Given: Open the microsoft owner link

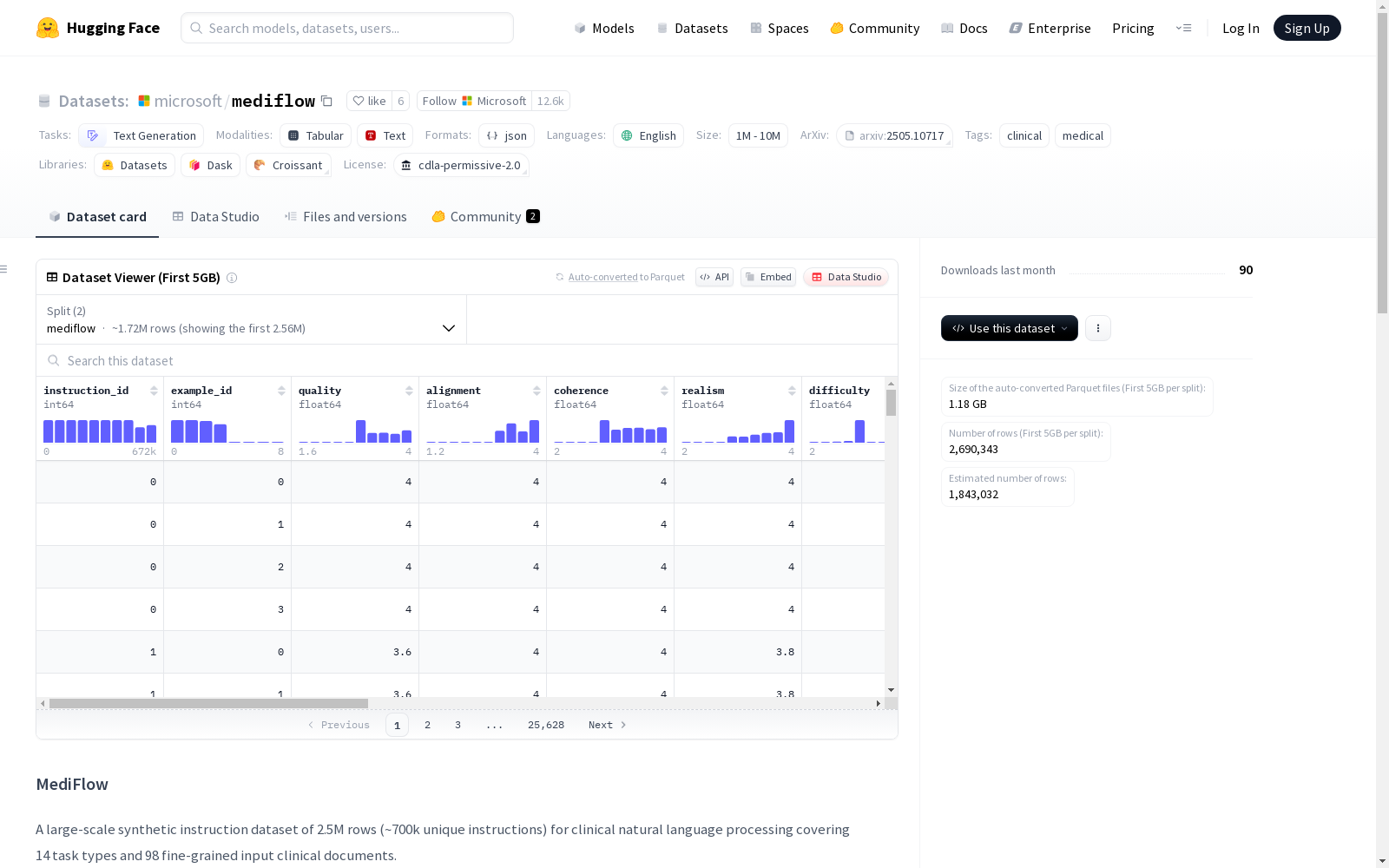Looking at the screenshot, I should [188, 101].
